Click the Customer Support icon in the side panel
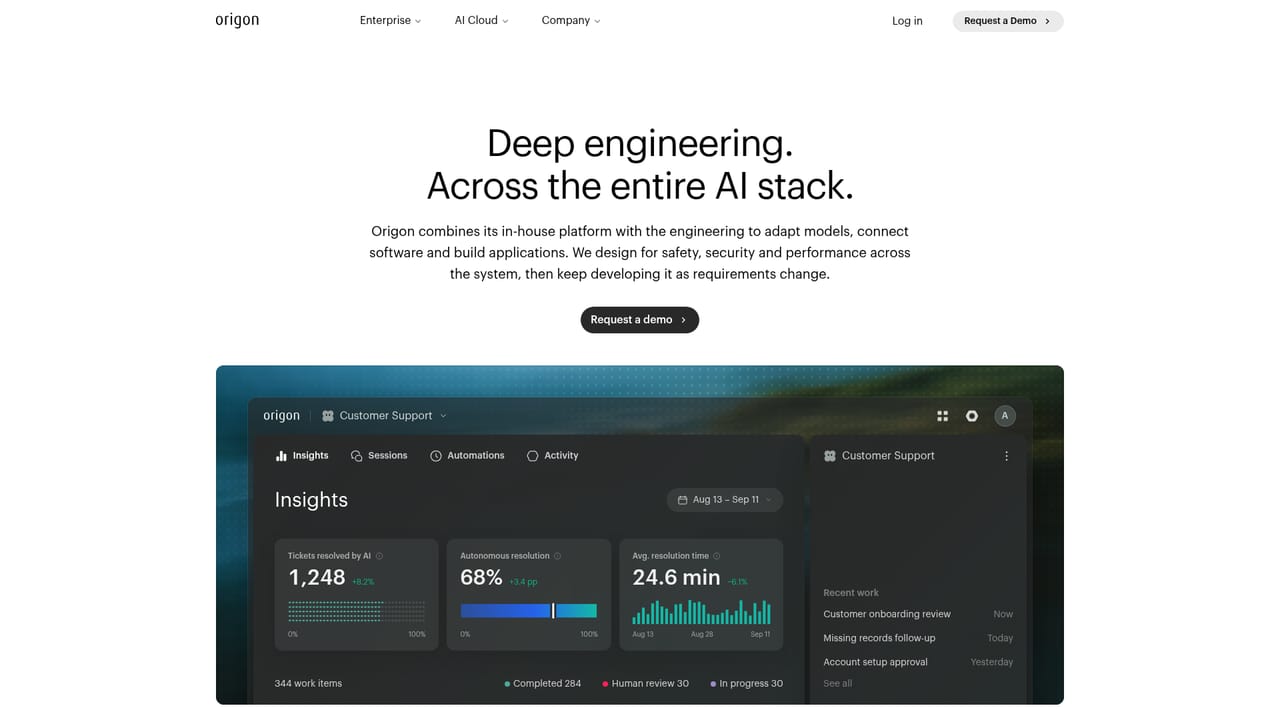The width and height of the screenshot is (1280, 720). point(829,456)
